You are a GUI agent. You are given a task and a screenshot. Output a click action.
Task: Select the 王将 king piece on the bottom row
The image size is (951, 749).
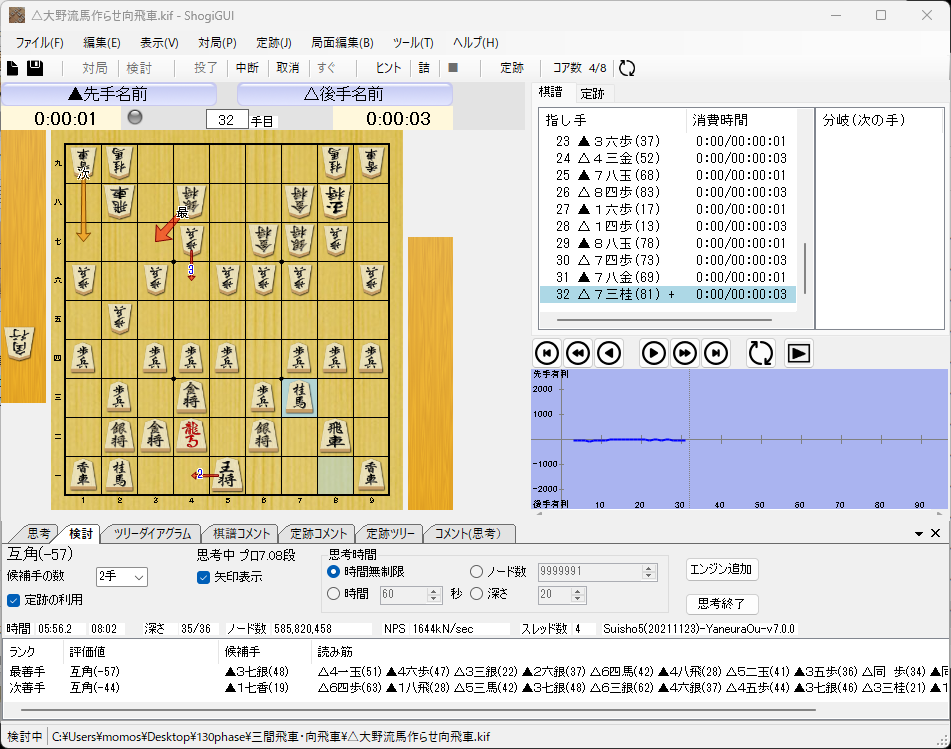click(x=227, y=474)
